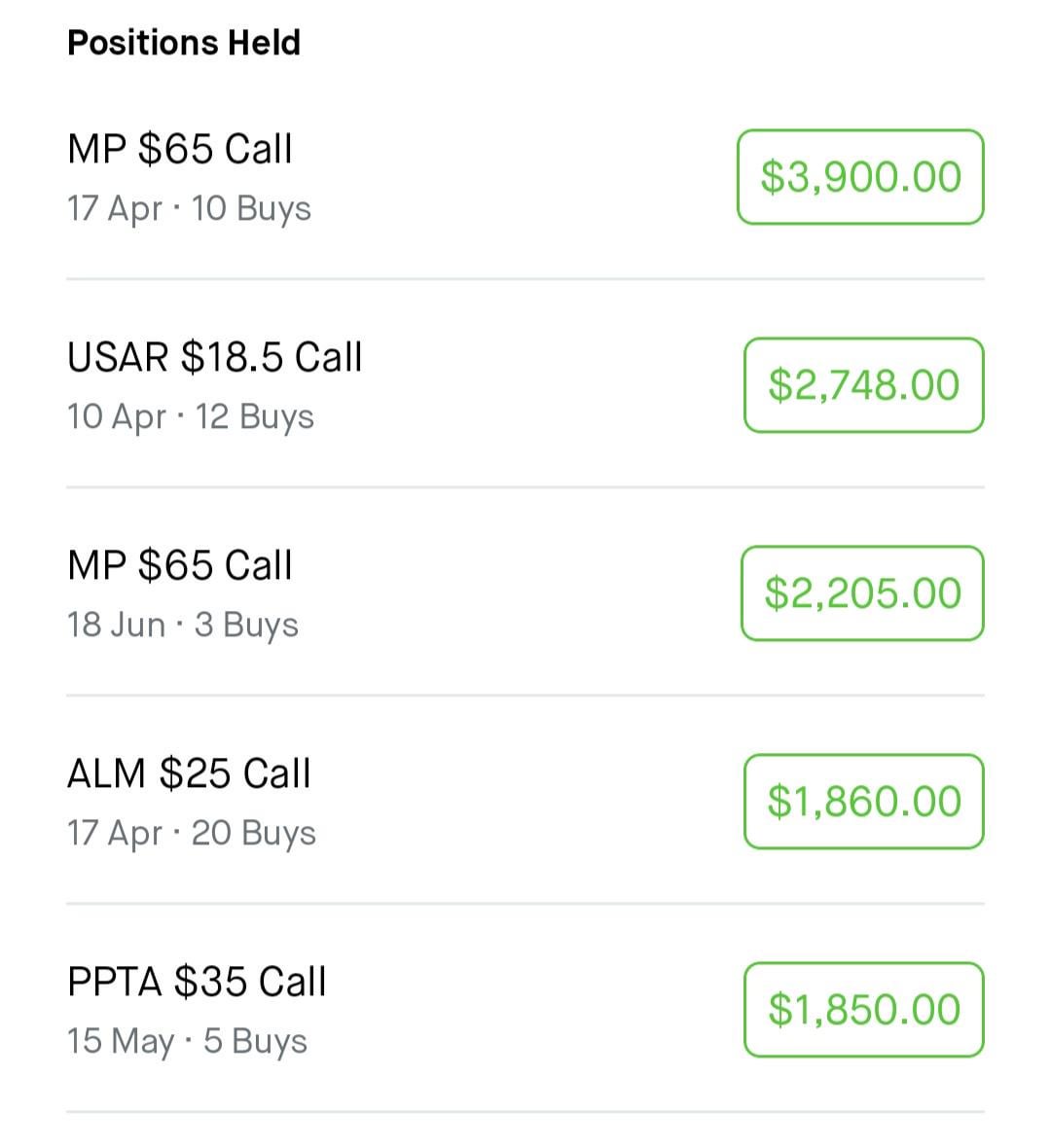The width and height of the screenshot is (1051, 1148).
Task: Open the MP $65 Call April position
Action: tap(180, 150)
